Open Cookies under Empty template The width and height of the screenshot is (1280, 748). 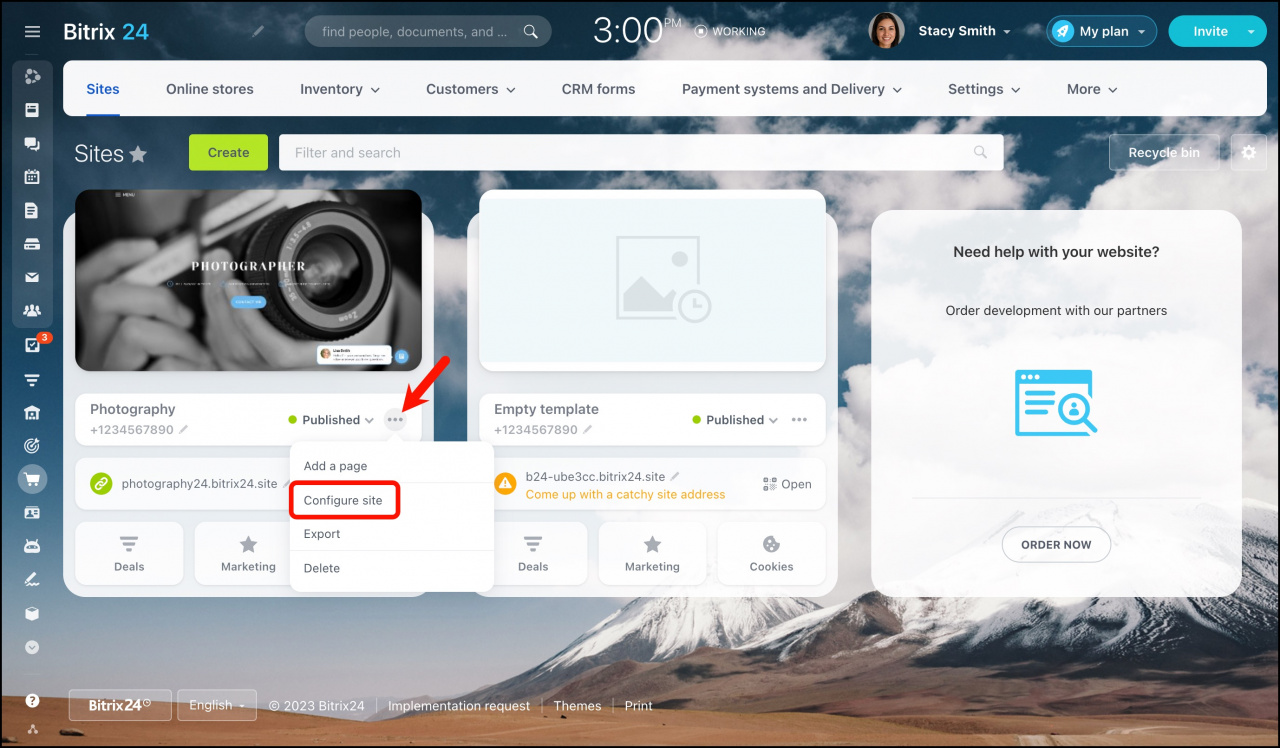[x=771, y=553]
